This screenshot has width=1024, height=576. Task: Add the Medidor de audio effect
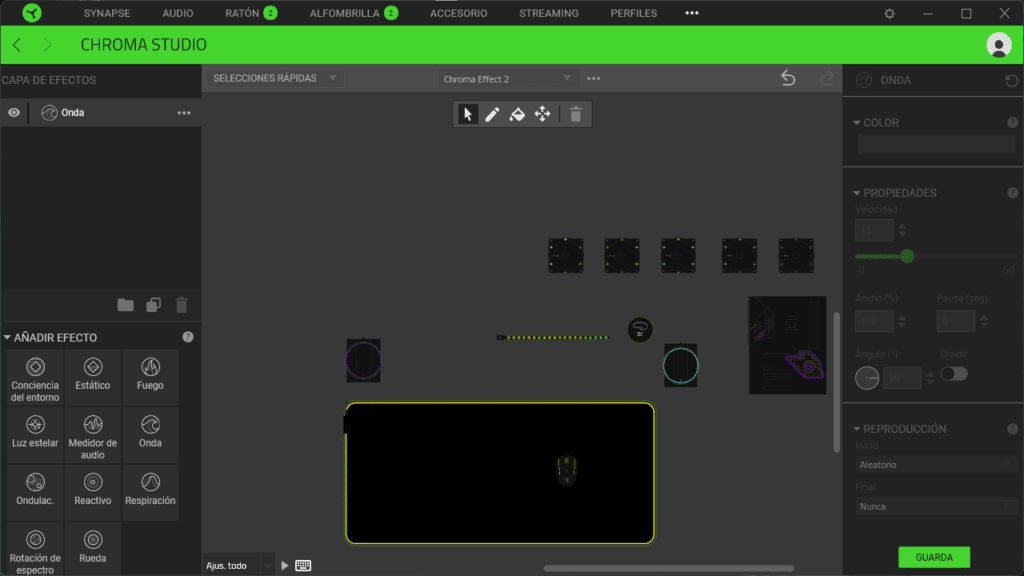(x=93, y=436)
